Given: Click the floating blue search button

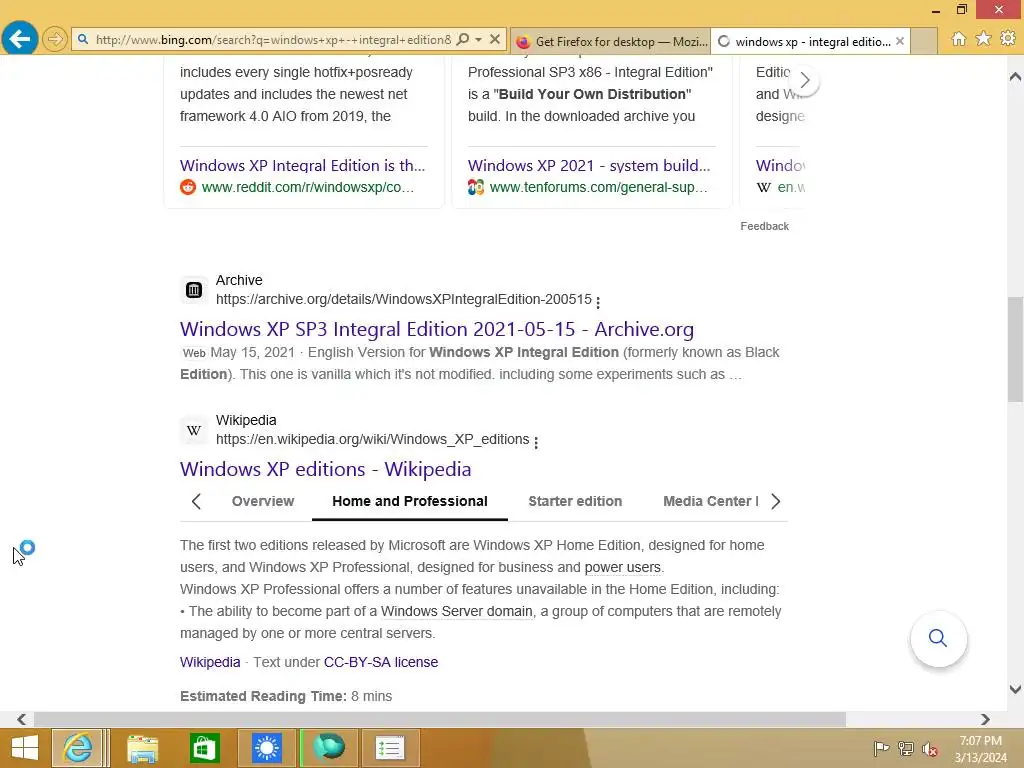Looking at the screenshot, I should [938, 638].
